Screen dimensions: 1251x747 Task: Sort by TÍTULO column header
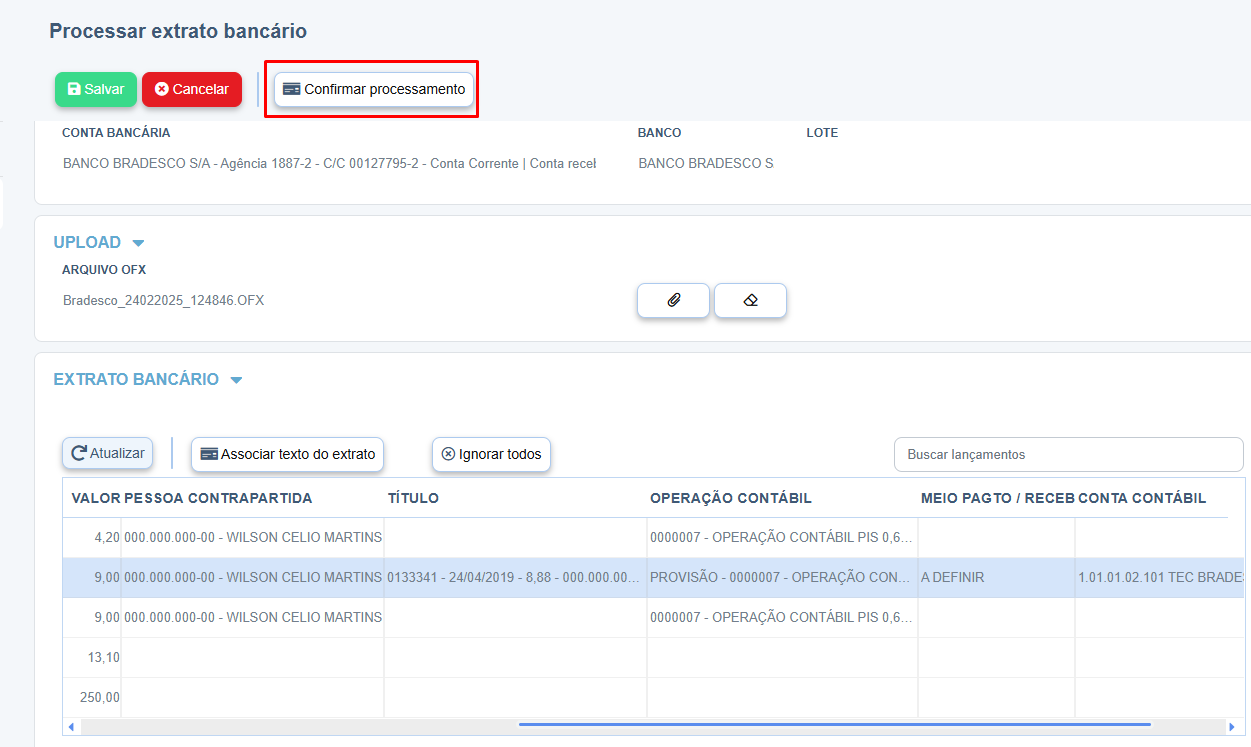tap(413, 498)
